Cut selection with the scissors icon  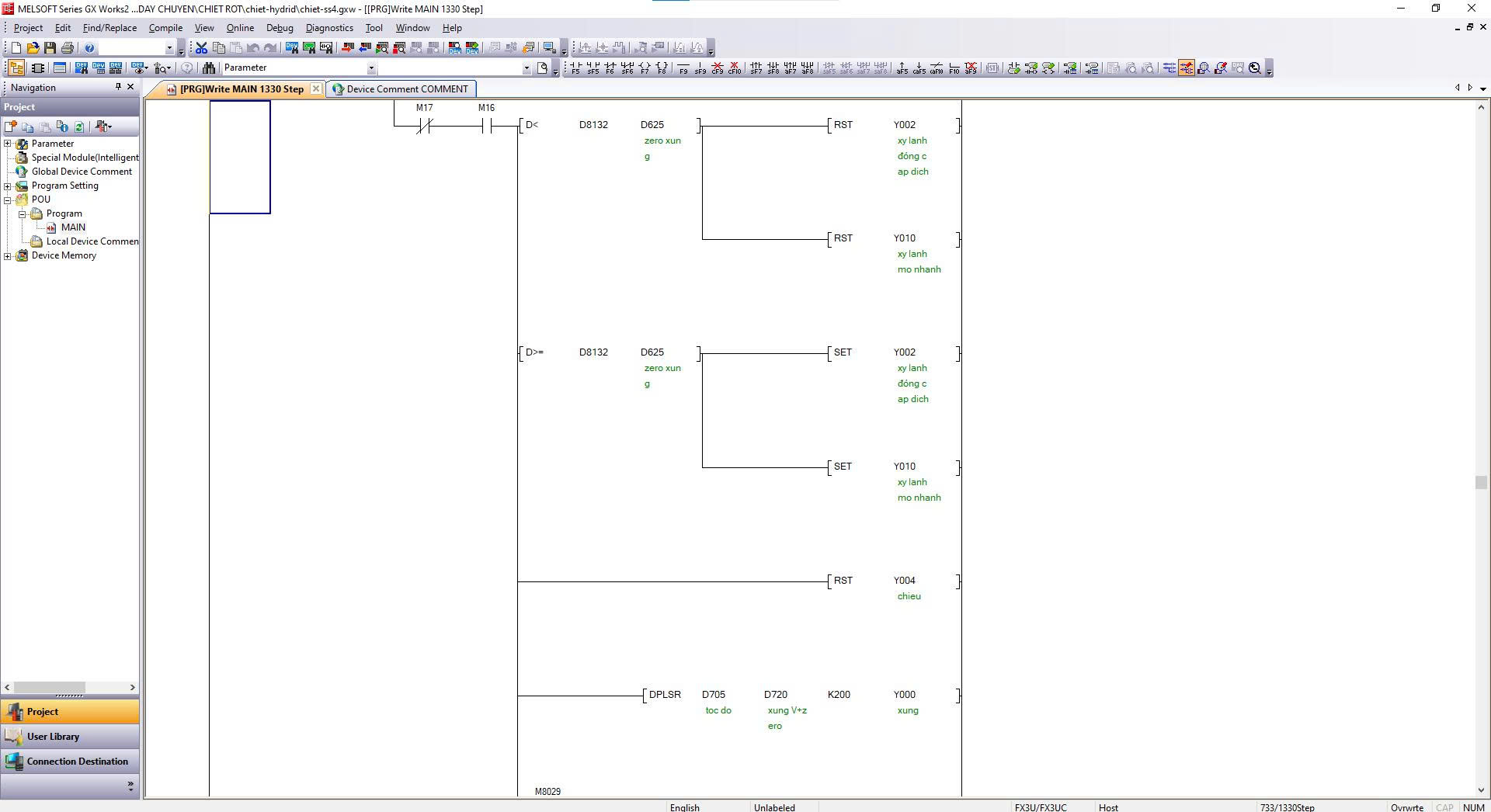(x=201, y=48)
